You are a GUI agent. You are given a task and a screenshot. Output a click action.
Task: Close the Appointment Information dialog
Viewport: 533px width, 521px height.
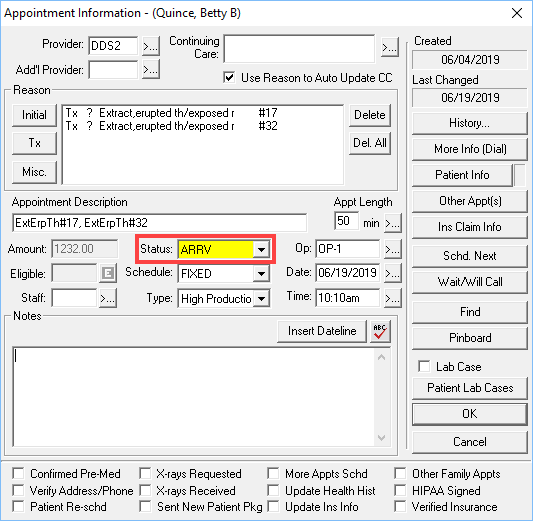click(517, 13)
